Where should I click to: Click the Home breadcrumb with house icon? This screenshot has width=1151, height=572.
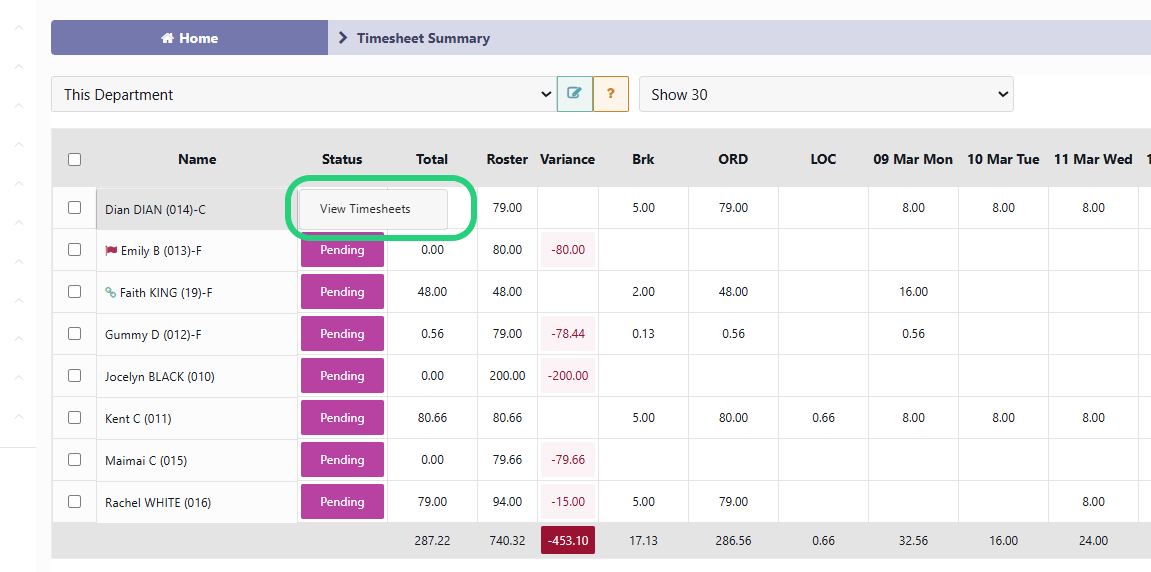189,38
